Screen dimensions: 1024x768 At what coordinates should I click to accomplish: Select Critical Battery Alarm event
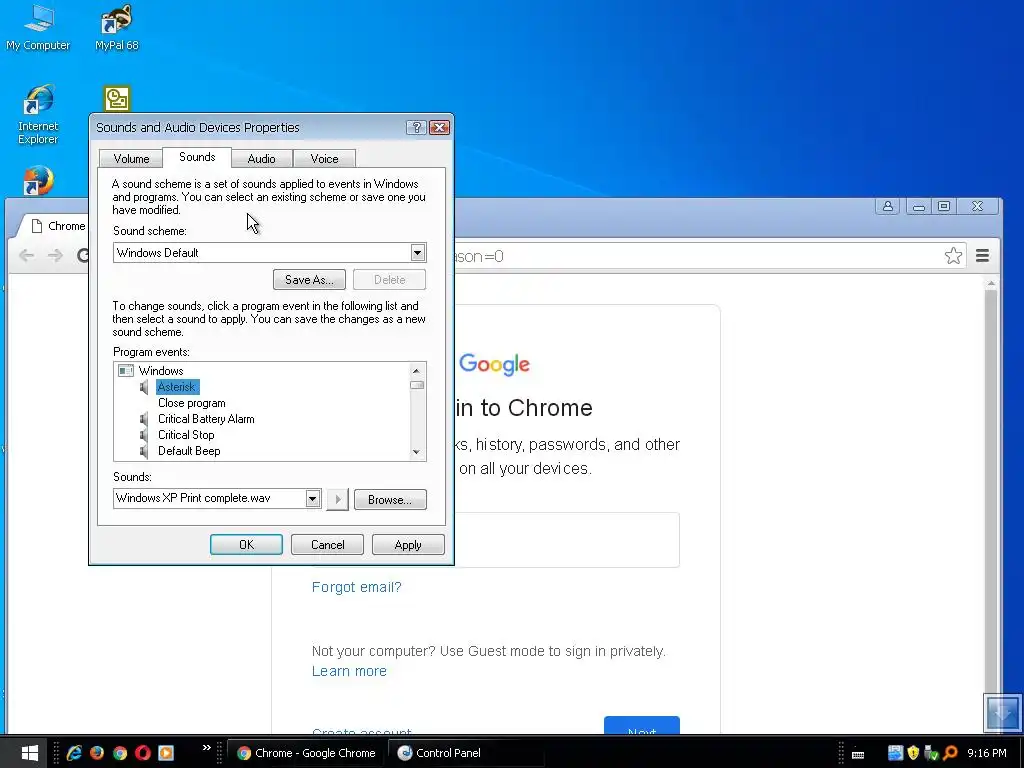coord(206,419)
